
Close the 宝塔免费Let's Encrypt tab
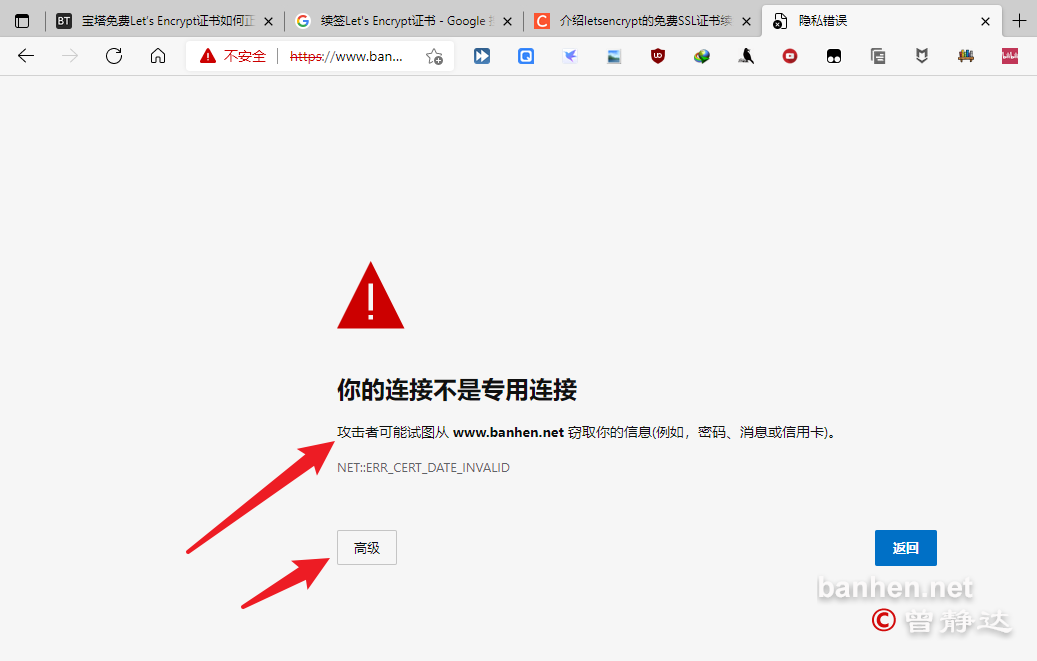point(269,21)
